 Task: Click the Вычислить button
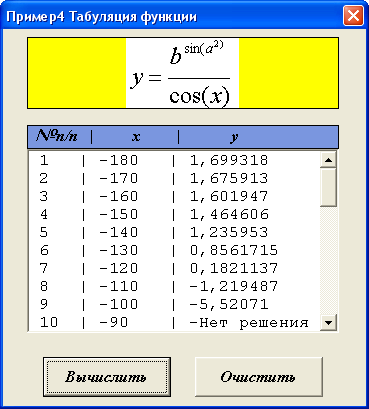107,377
